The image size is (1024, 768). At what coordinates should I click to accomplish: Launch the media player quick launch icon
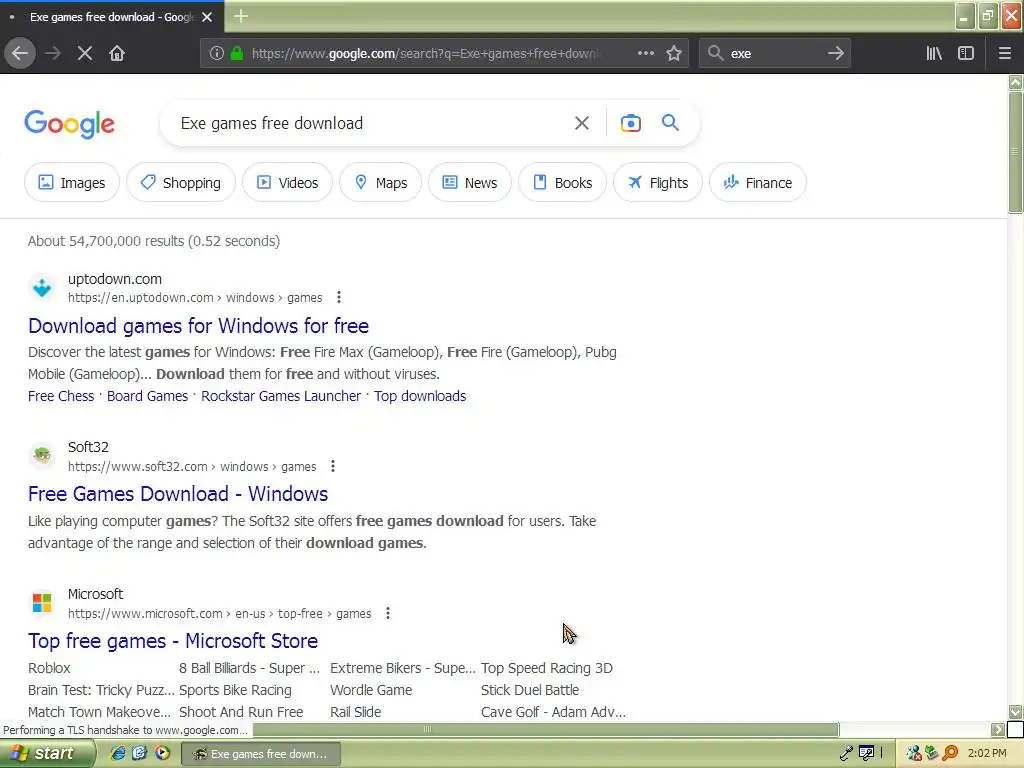[x=161, y=753]
